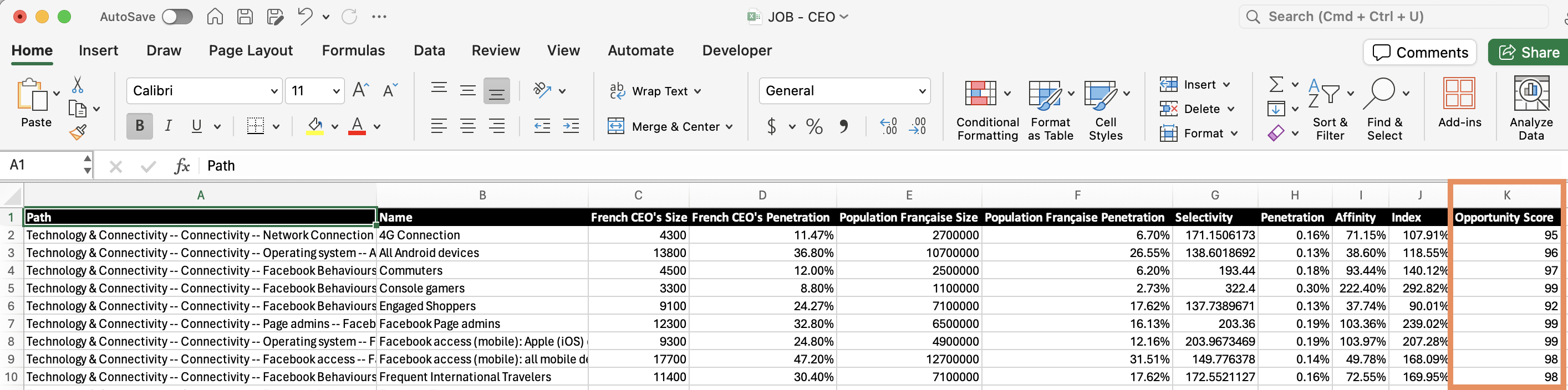Toggle Bold formatting
This screenshot has width=1568, height=390.
pyautogui.click(x=139, y=126)
